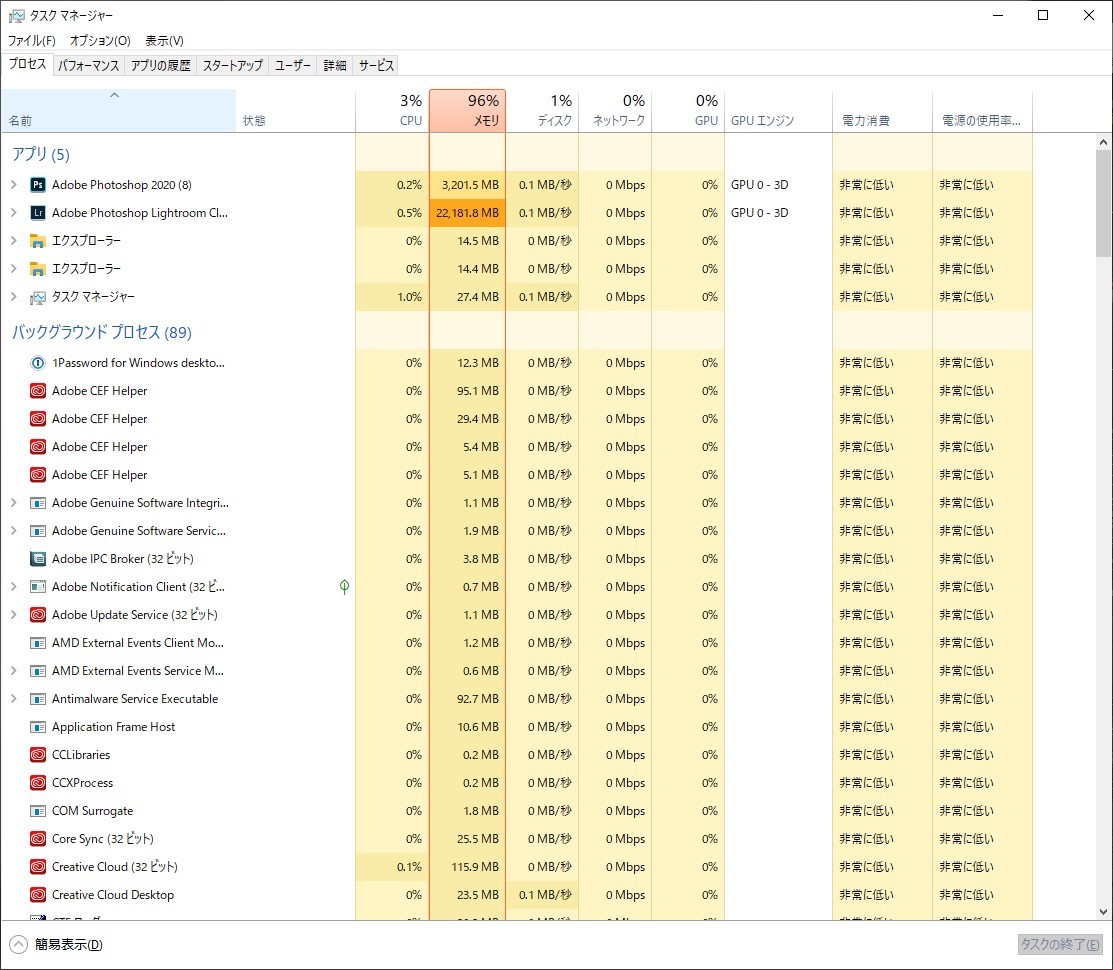1113x970 pixels.
Task: Sort by the 電力消費 column header
Action: coord(882,111)
